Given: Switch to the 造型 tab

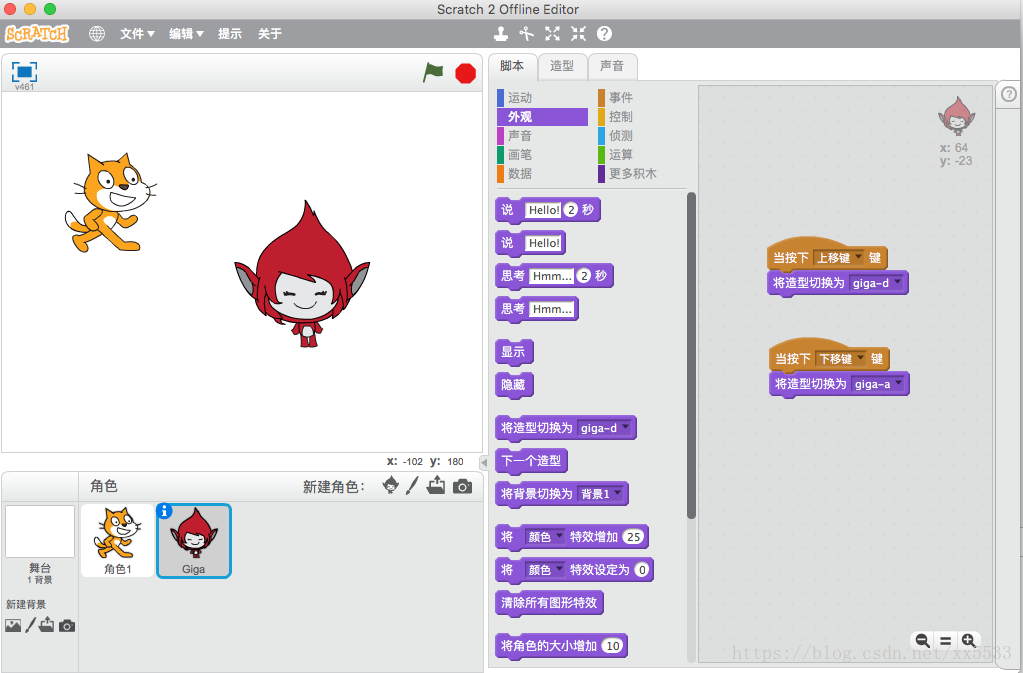Looking at the screenshot, I should (562, 66).
